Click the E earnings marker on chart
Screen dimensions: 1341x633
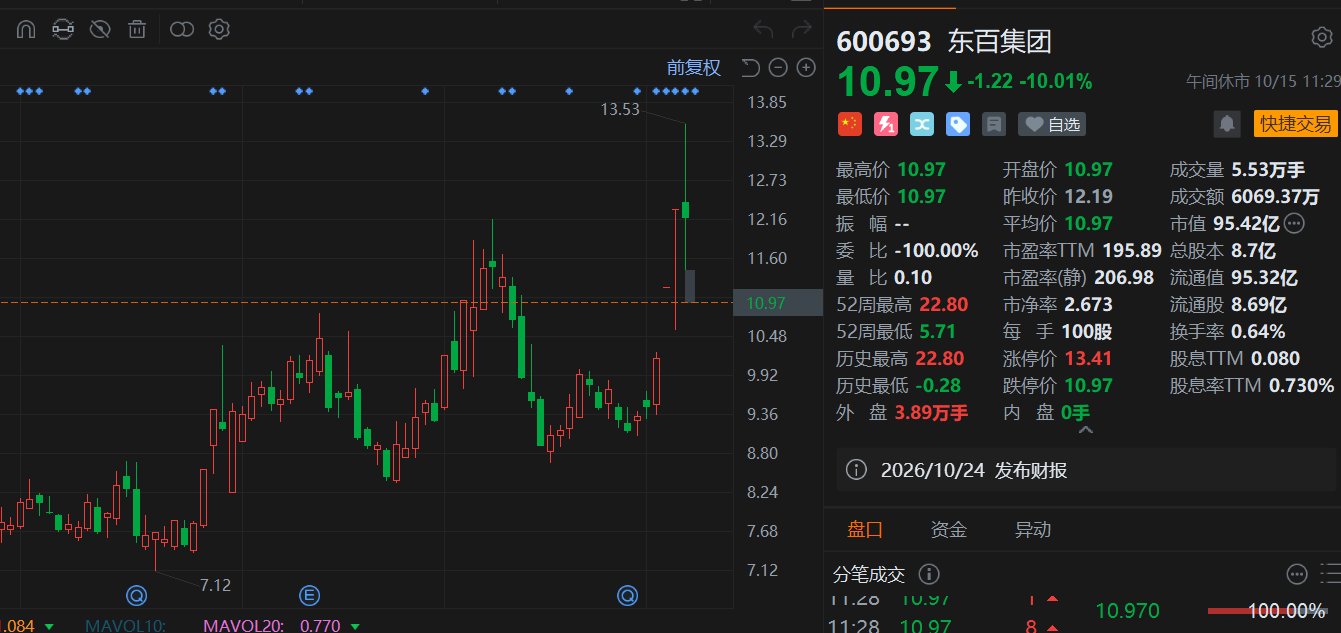[x=309, y=597]
